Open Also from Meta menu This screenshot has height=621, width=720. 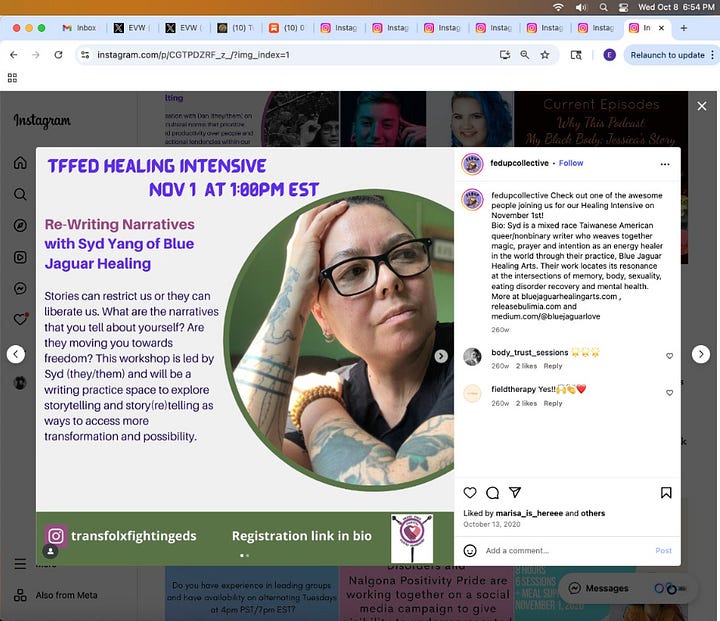[x=56, y=595]
